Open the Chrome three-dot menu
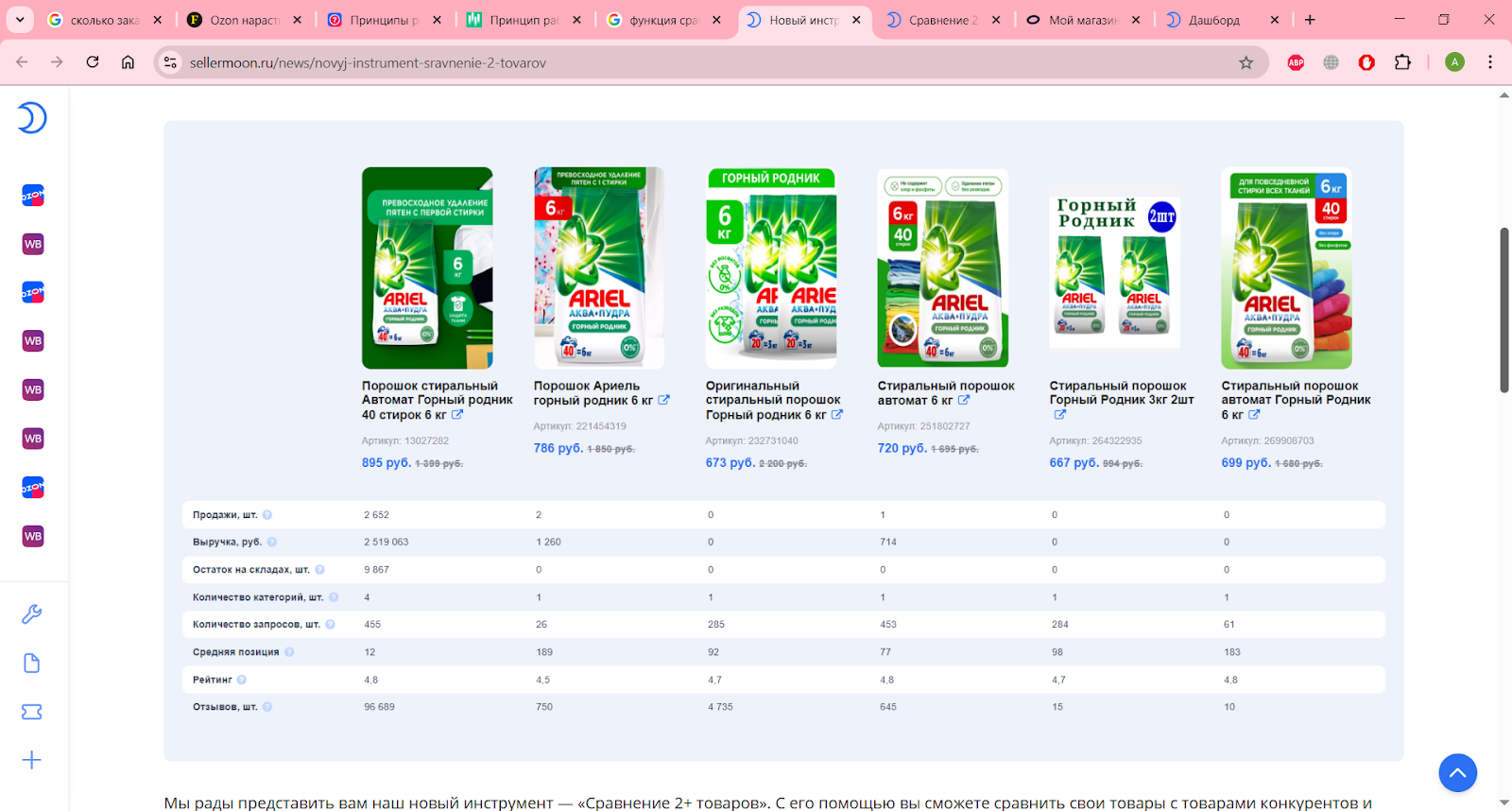Screen dimensions: 1512x811 click(x=1490, y=62)
